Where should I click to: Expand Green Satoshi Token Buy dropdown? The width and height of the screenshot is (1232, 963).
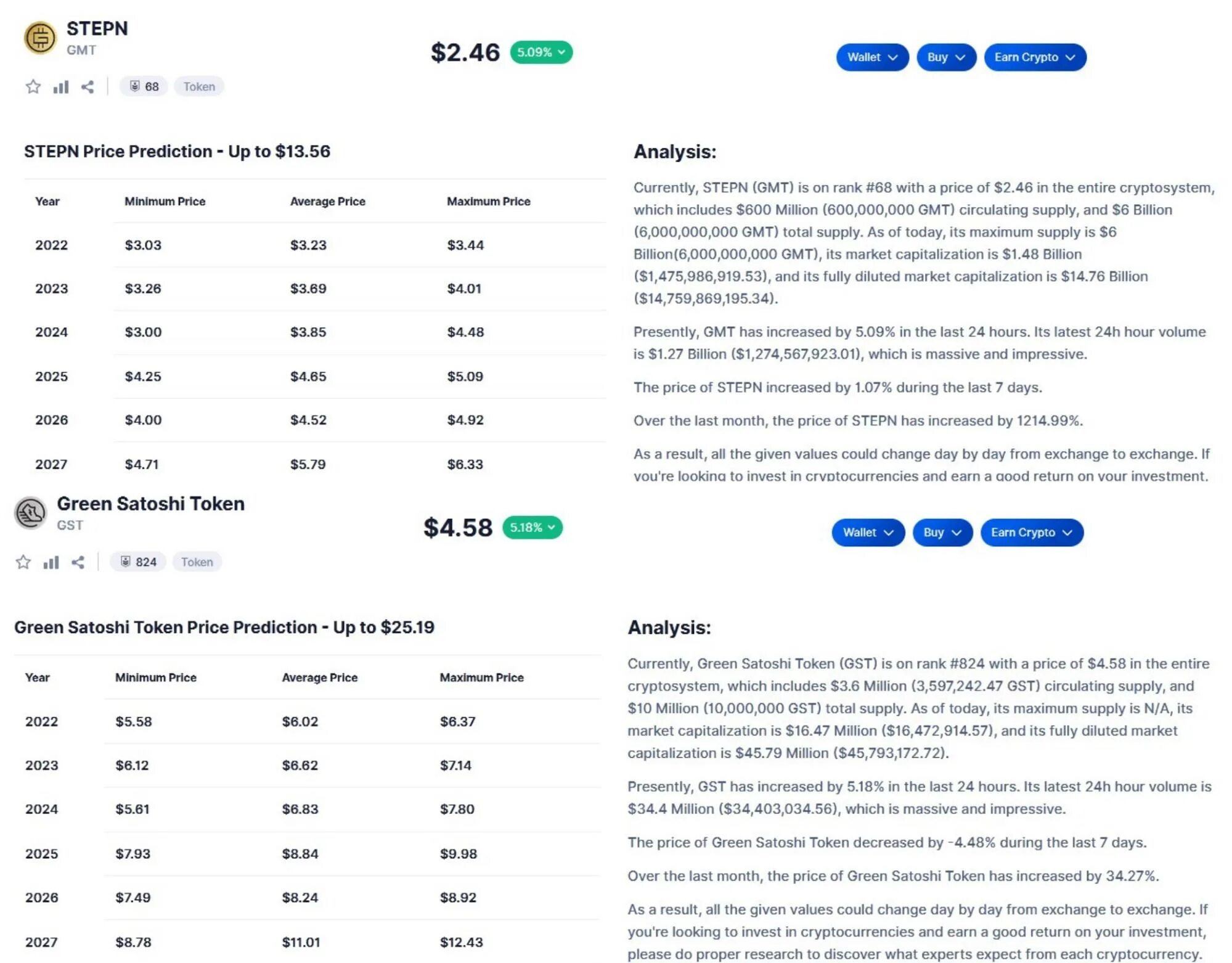click(x=942, y=533)
